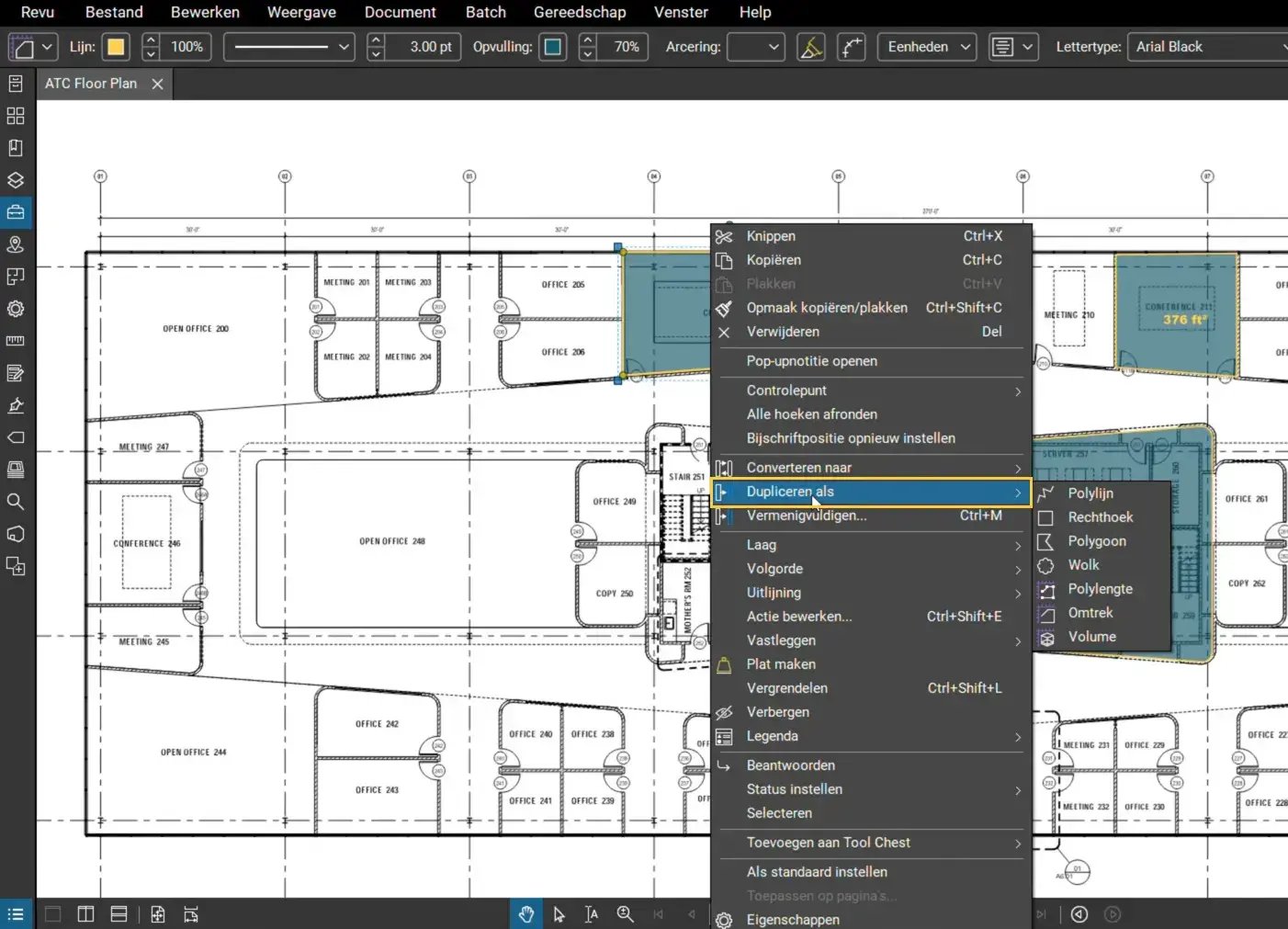The image size is (1288, 929).
Task: Choose Vermenigvuldigen from context menu
Action: click(871, 515)
